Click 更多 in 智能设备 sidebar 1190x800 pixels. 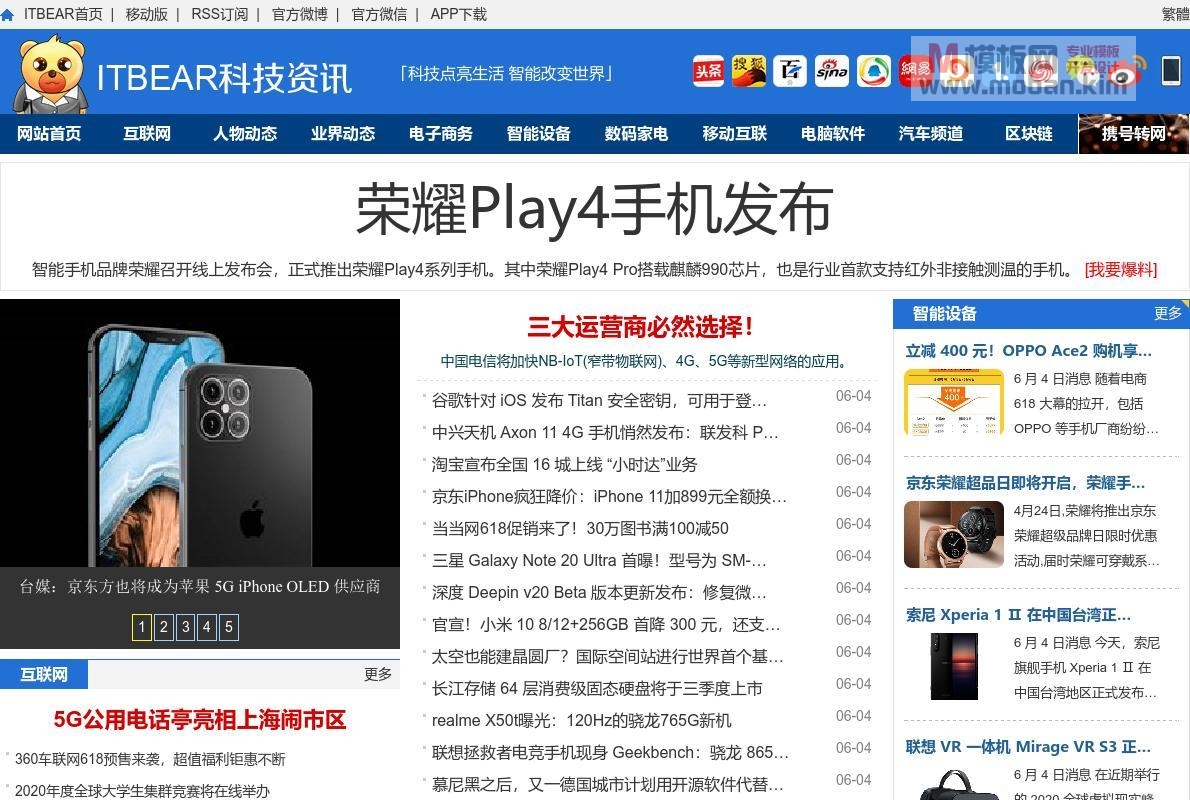(1167, 313)
